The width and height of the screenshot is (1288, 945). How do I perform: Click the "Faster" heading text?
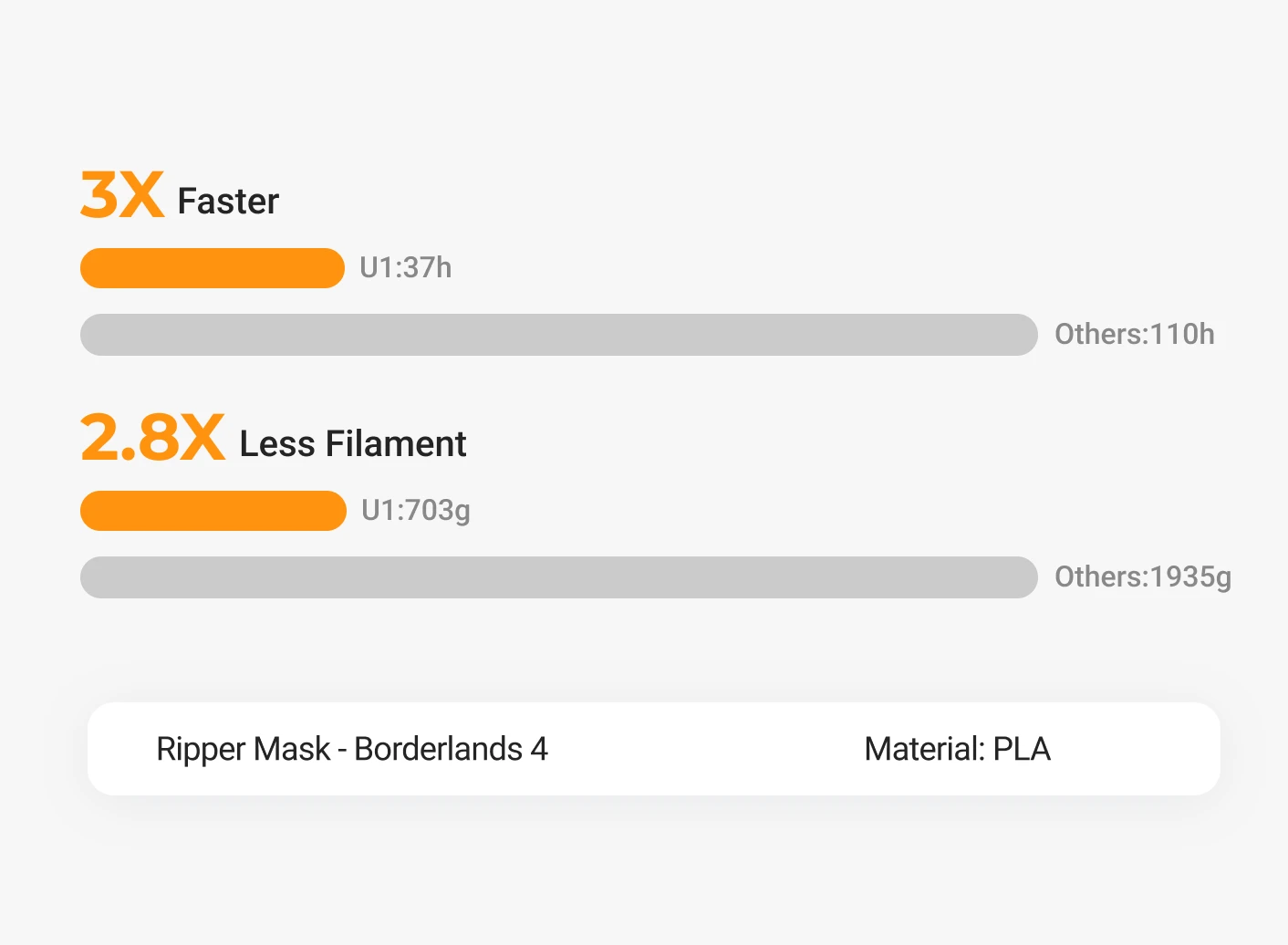[228, 202]
